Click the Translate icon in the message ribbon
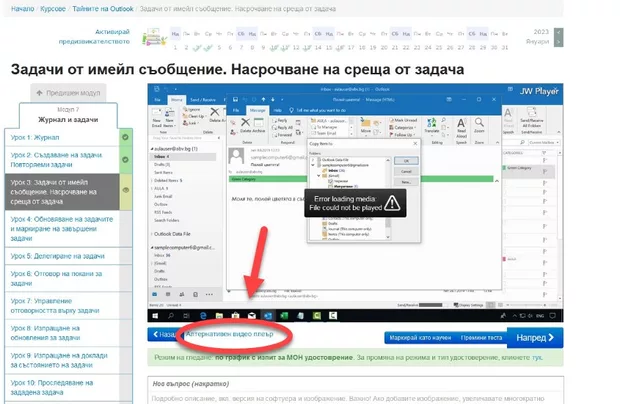The width and height of the screenshot is (620, 404). [431, 124]
